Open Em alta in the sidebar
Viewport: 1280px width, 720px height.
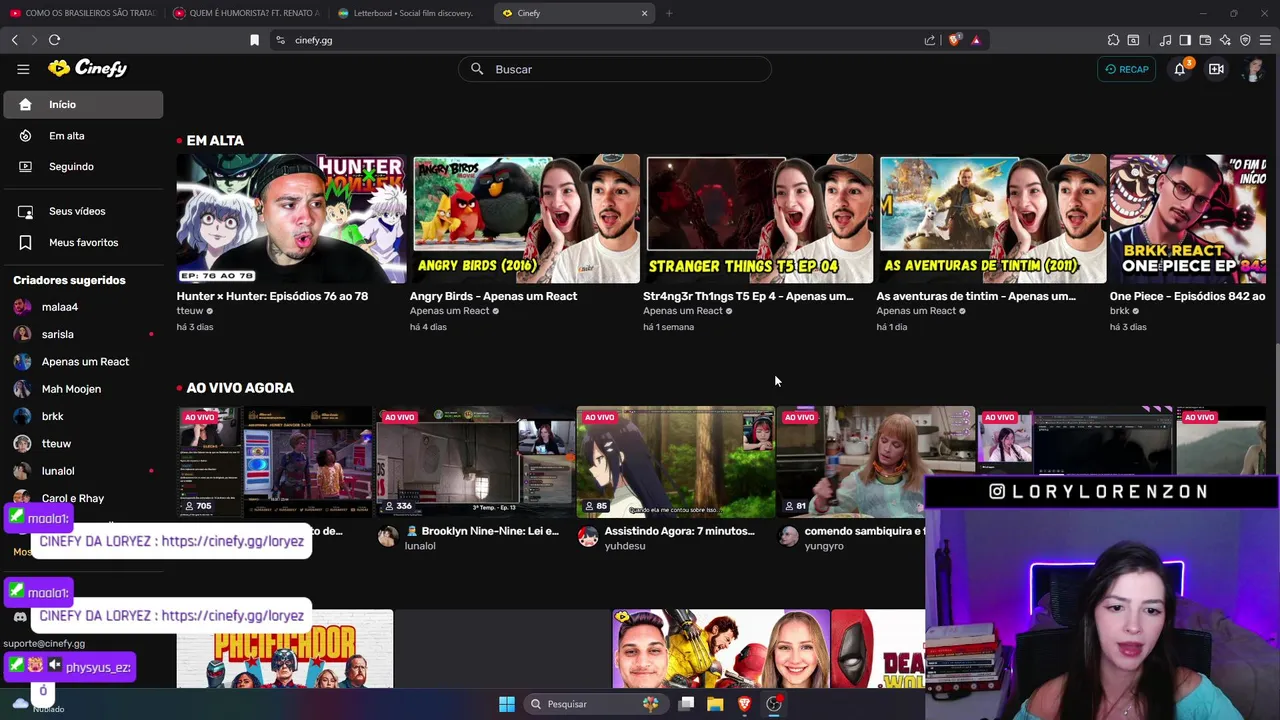point(83,136)
